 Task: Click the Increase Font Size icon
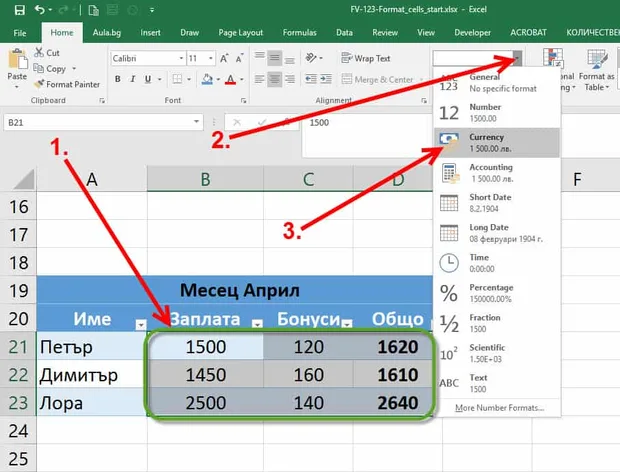[224, 59]
